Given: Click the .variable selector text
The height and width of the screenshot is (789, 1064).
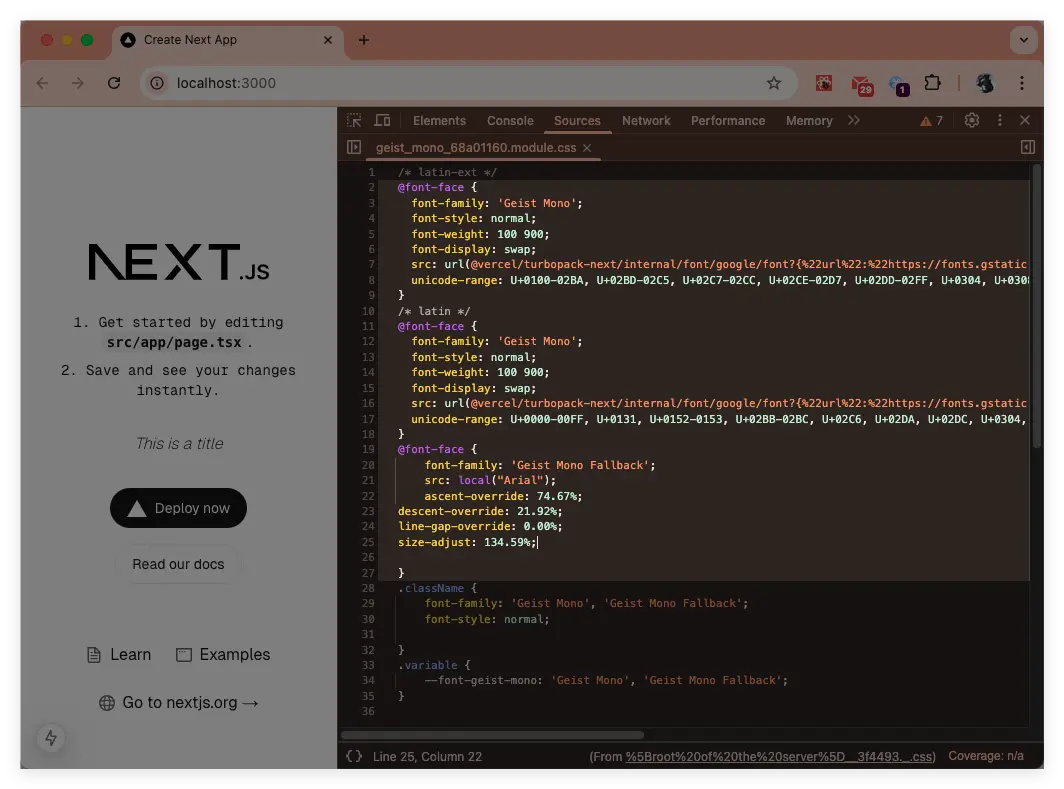Looking at the screenshot, I should click(428, 665).
